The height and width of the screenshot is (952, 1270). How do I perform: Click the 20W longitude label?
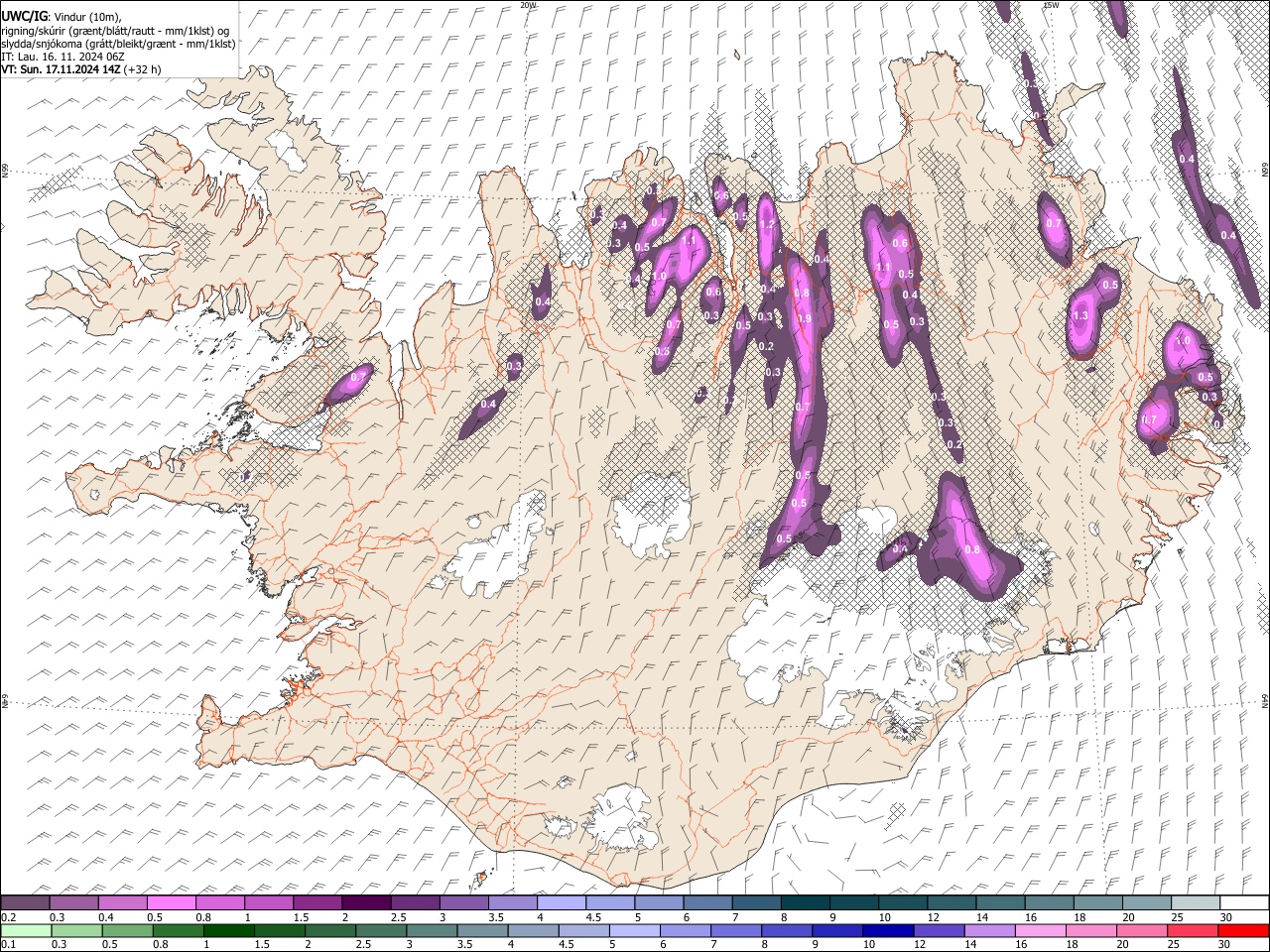coord(528,5)
